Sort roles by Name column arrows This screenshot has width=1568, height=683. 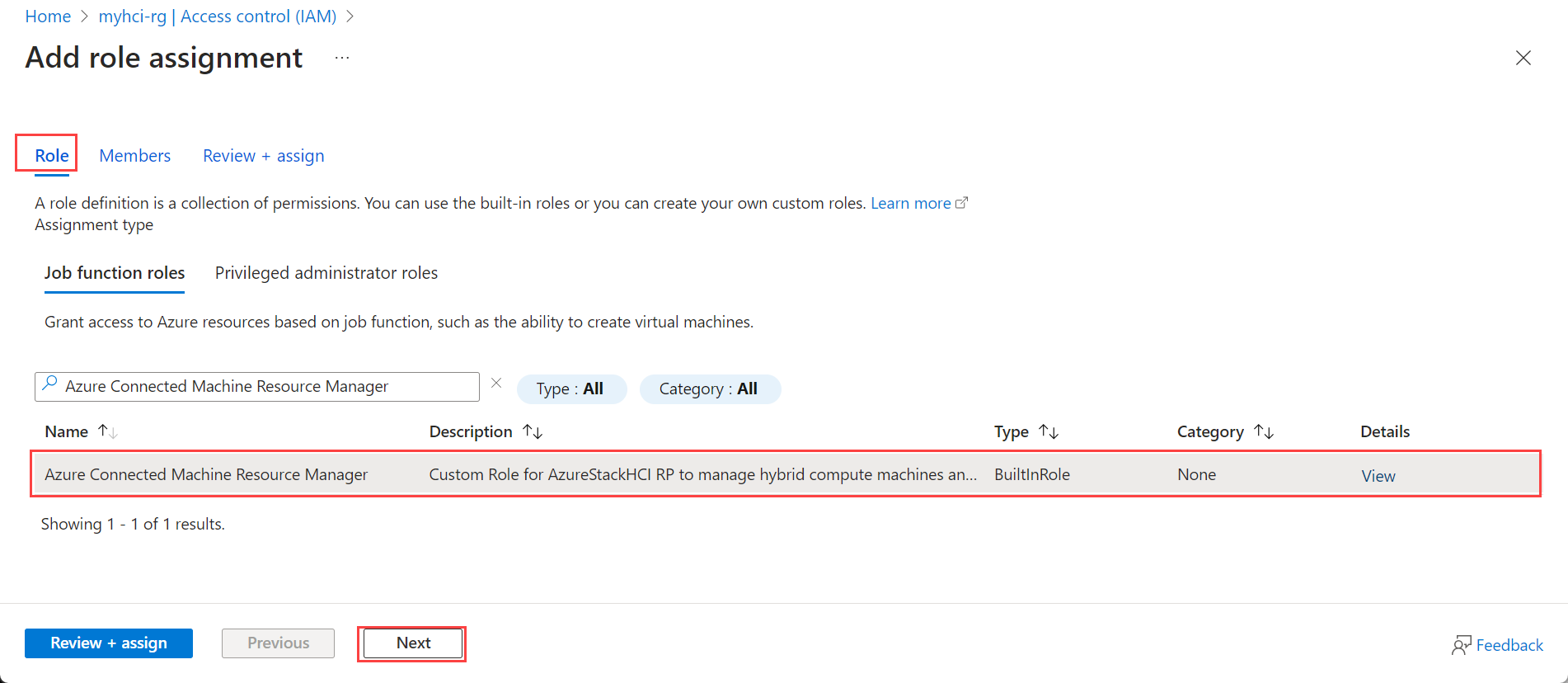click(108, 431)
